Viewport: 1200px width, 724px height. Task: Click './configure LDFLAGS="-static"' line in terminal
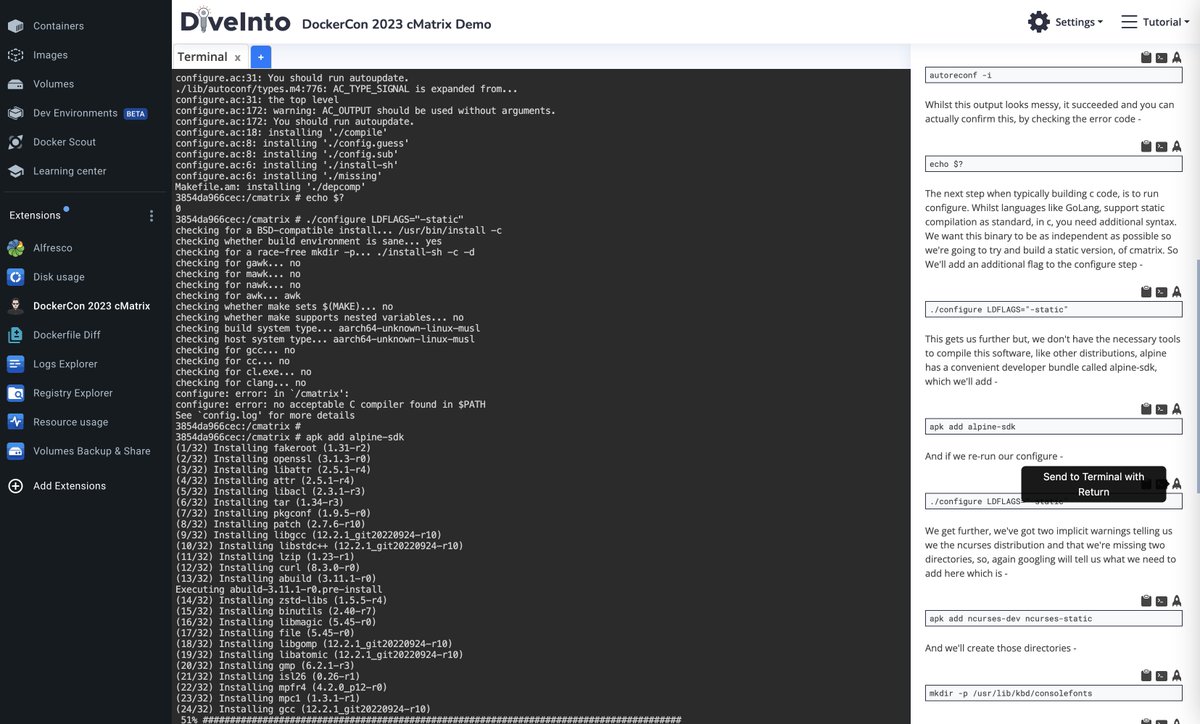click(x=319, y=219)
